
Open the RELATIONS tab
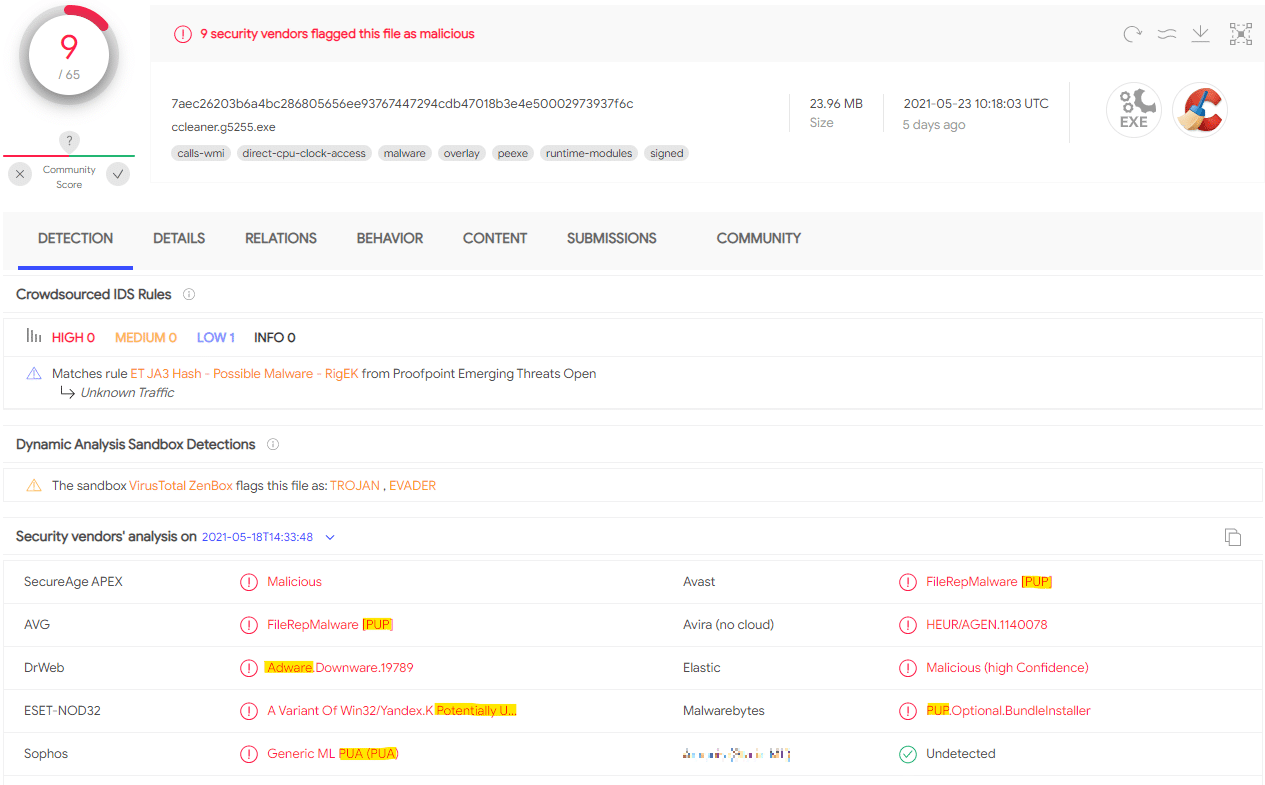pyautogui.click(x=281, y=238)
